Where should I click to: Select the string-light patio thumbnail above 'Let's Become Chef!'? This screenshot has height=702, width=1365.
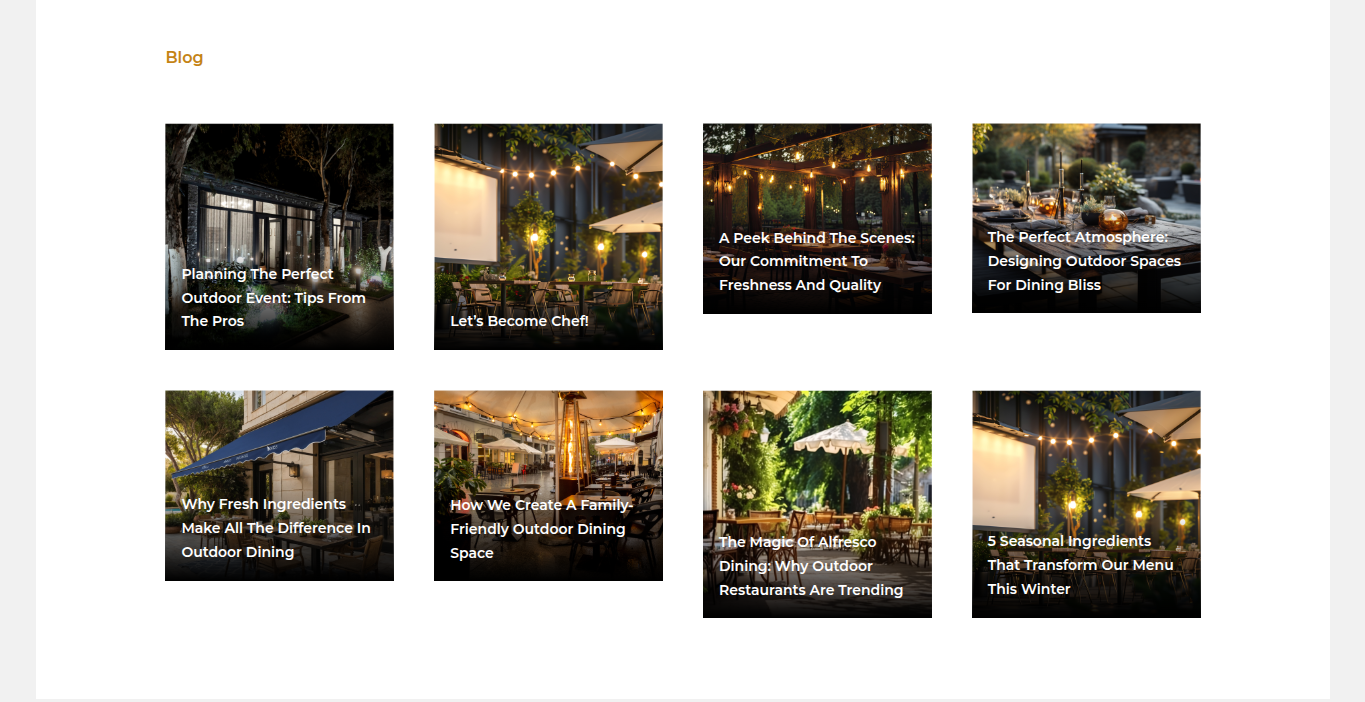pos(548,210)
